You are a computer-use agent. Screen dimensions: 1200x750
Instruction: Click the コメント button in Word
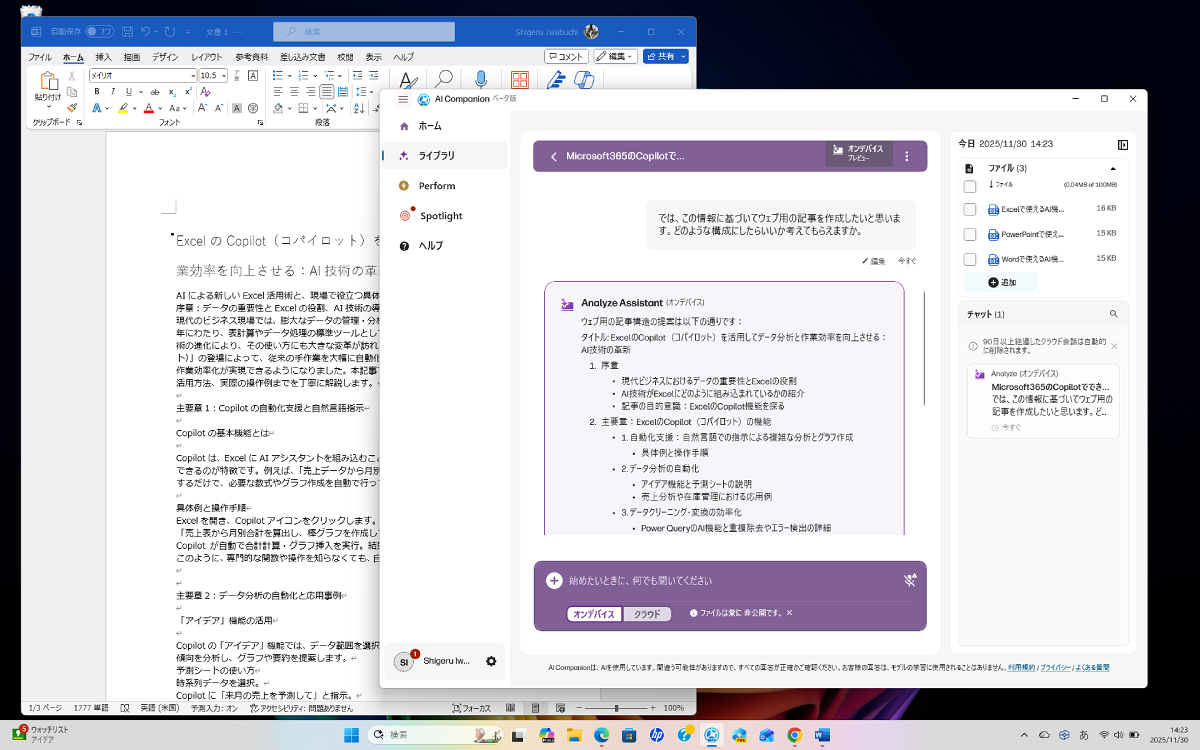coord(567,57)
